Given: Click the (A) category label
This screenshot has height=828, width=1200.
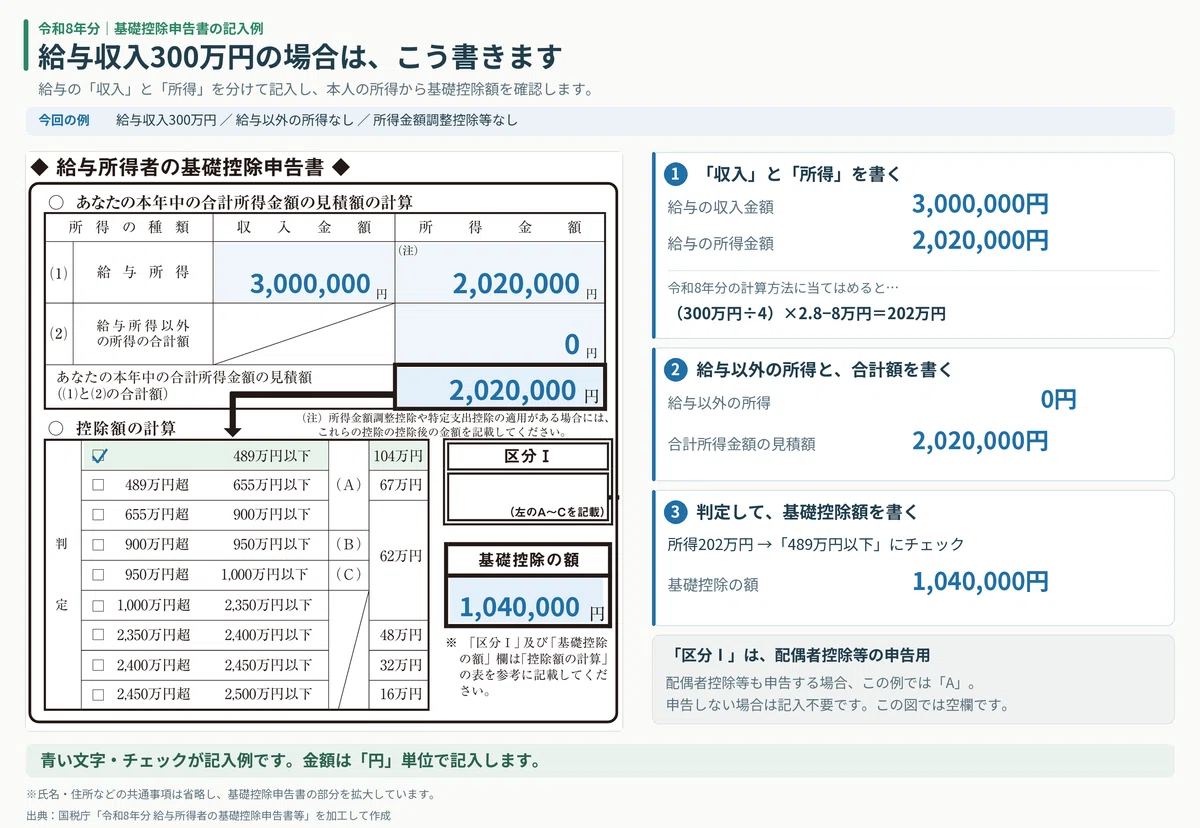Looking at the screenshot, I should (349, 485).
